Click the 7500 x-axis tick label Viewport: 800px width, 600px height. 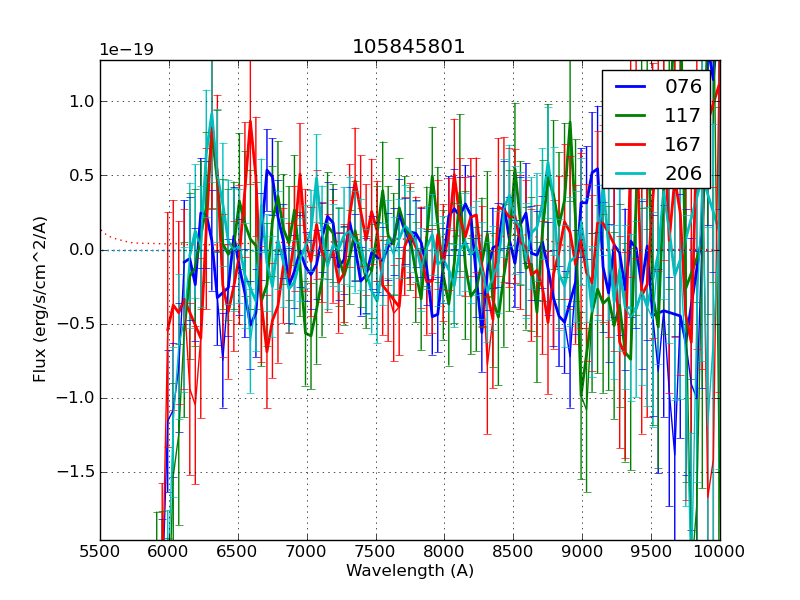(x=375, y=551)
